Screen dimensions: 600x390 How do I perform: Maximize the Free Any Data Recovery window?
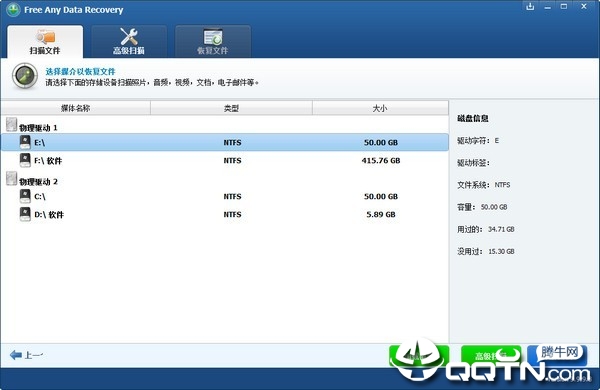point(564,7)
